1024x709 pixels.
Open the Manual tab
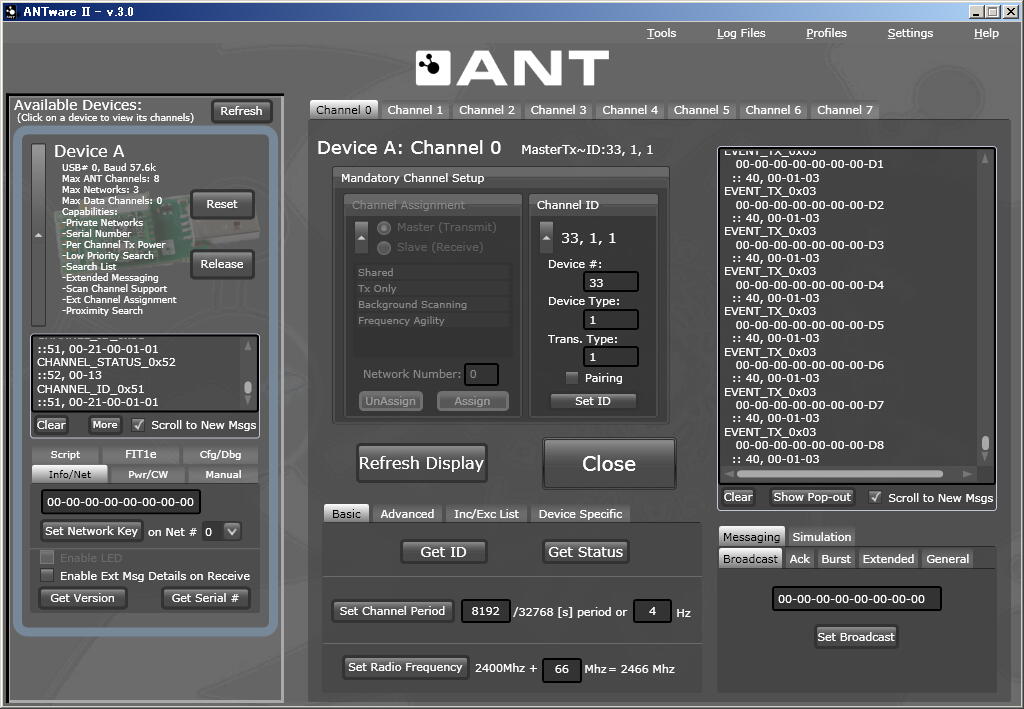click(x=223, y=475)
